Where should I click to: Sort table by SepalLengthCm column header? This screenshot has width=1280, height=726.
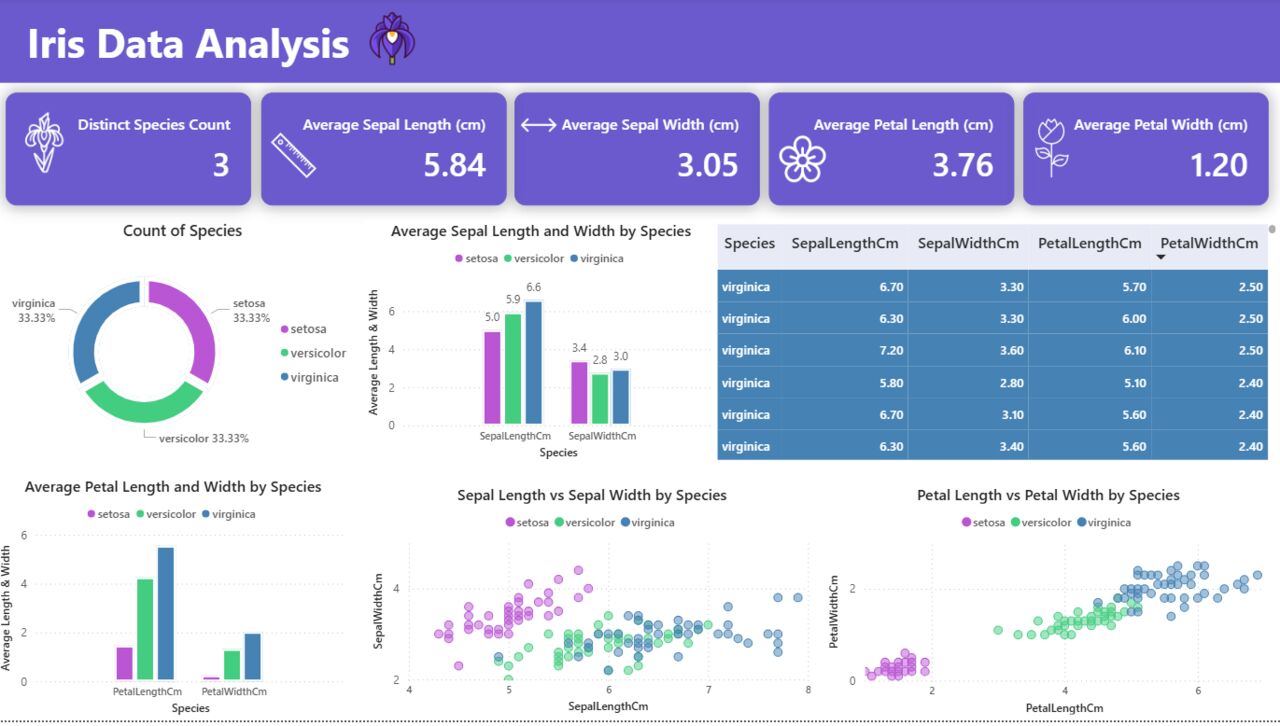845,243
